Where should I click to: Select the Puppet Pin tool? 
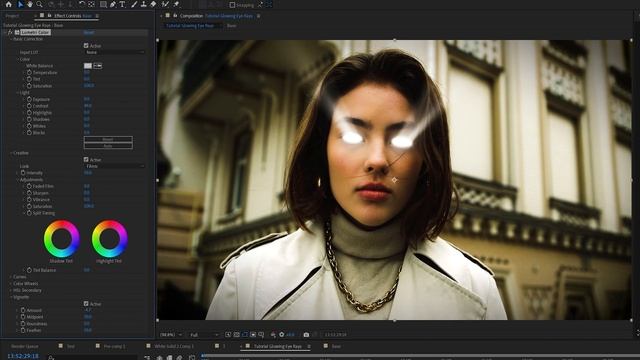[176, 4]
